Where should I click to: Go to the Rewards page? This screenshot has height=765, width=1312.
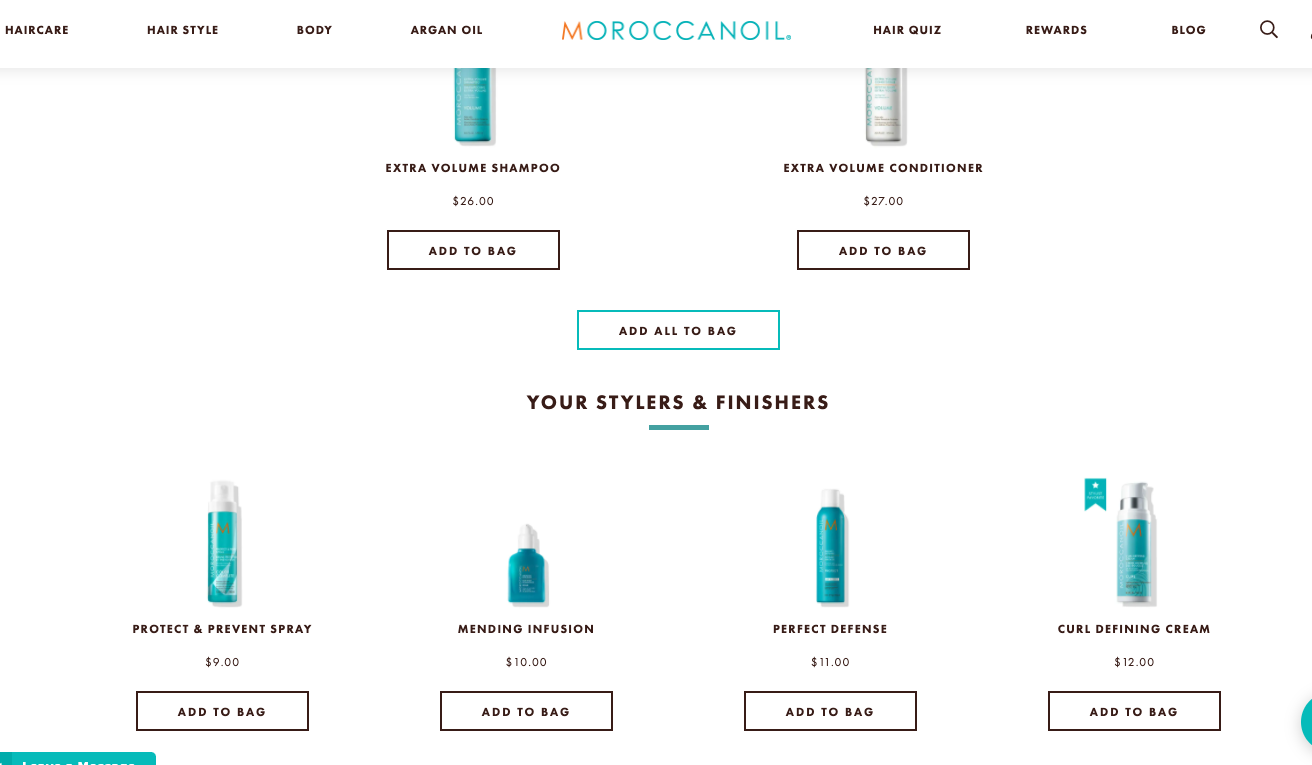click(x=1056, y=30)
